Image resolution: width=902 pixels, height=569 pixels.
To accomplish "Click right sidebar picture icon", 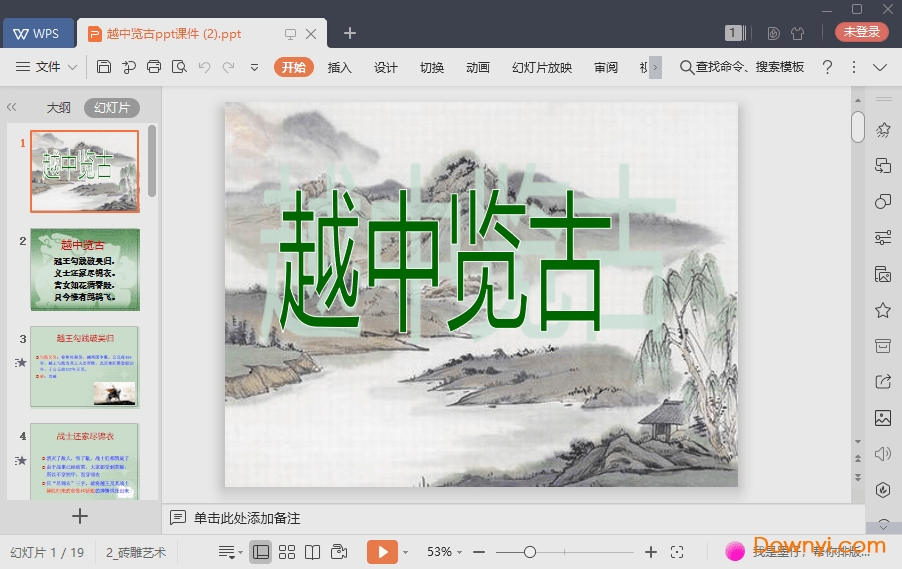I will point(883,418).
